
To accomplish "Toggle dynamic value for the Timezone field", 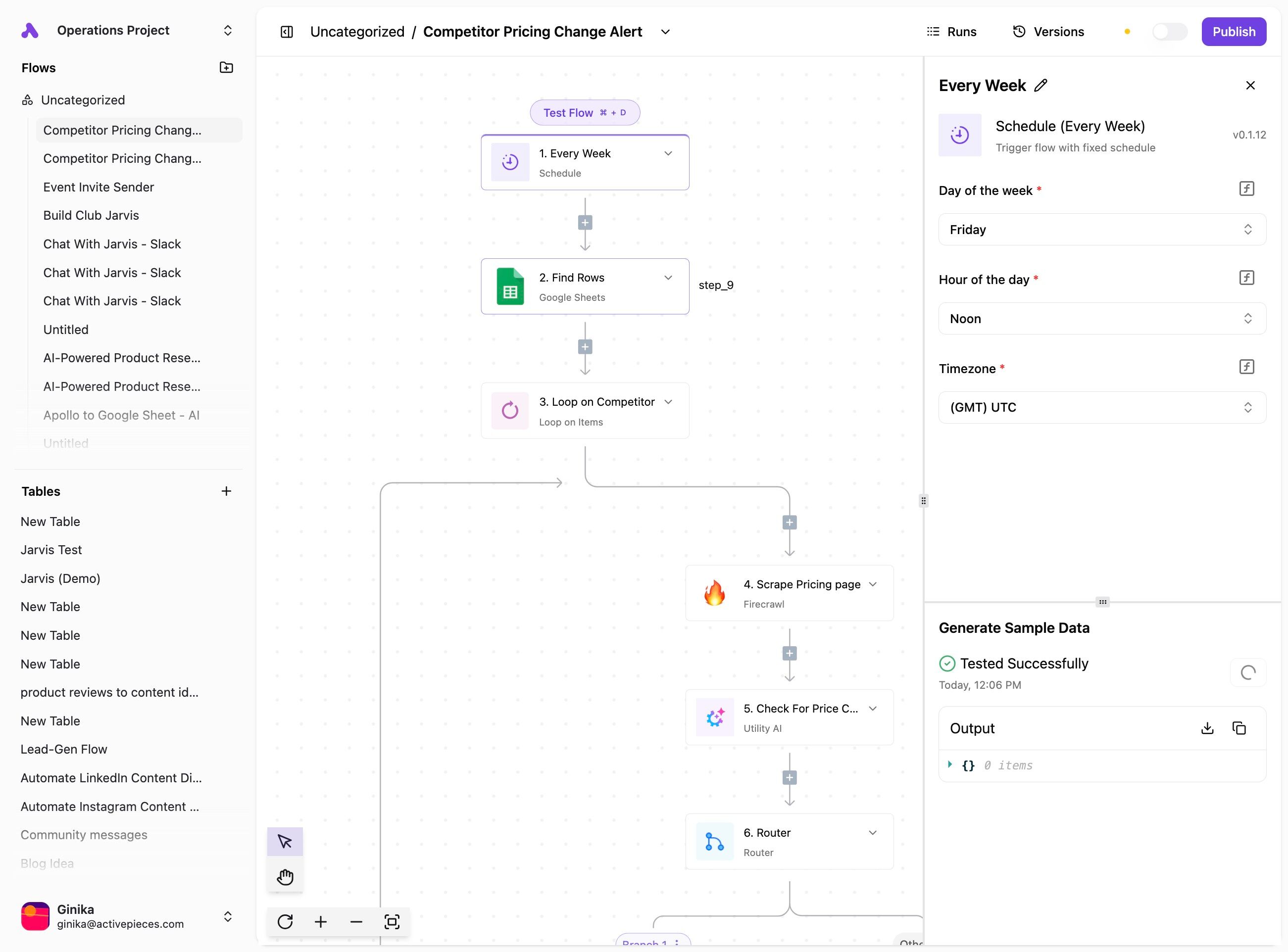I will [x=1246, y=367].
